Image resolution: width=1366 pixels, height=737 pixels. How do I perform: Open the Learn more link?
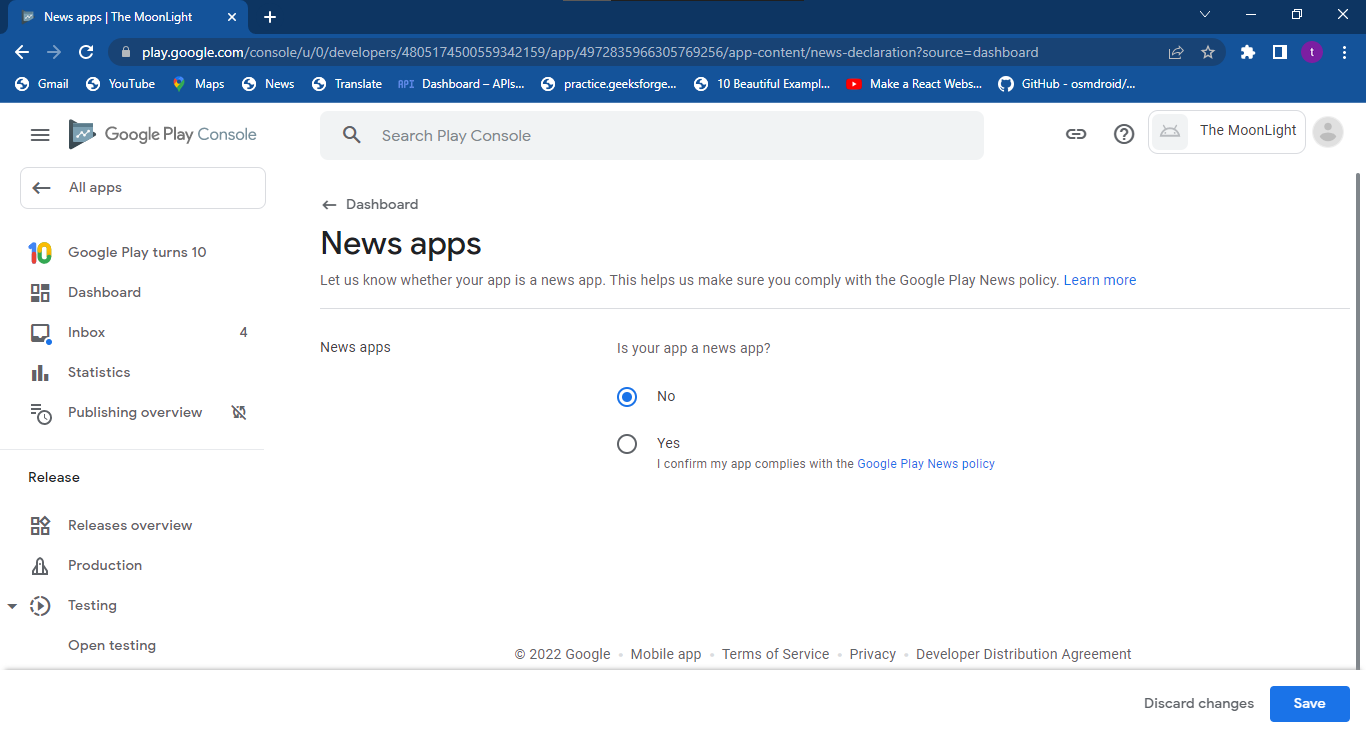[1100, 280]
